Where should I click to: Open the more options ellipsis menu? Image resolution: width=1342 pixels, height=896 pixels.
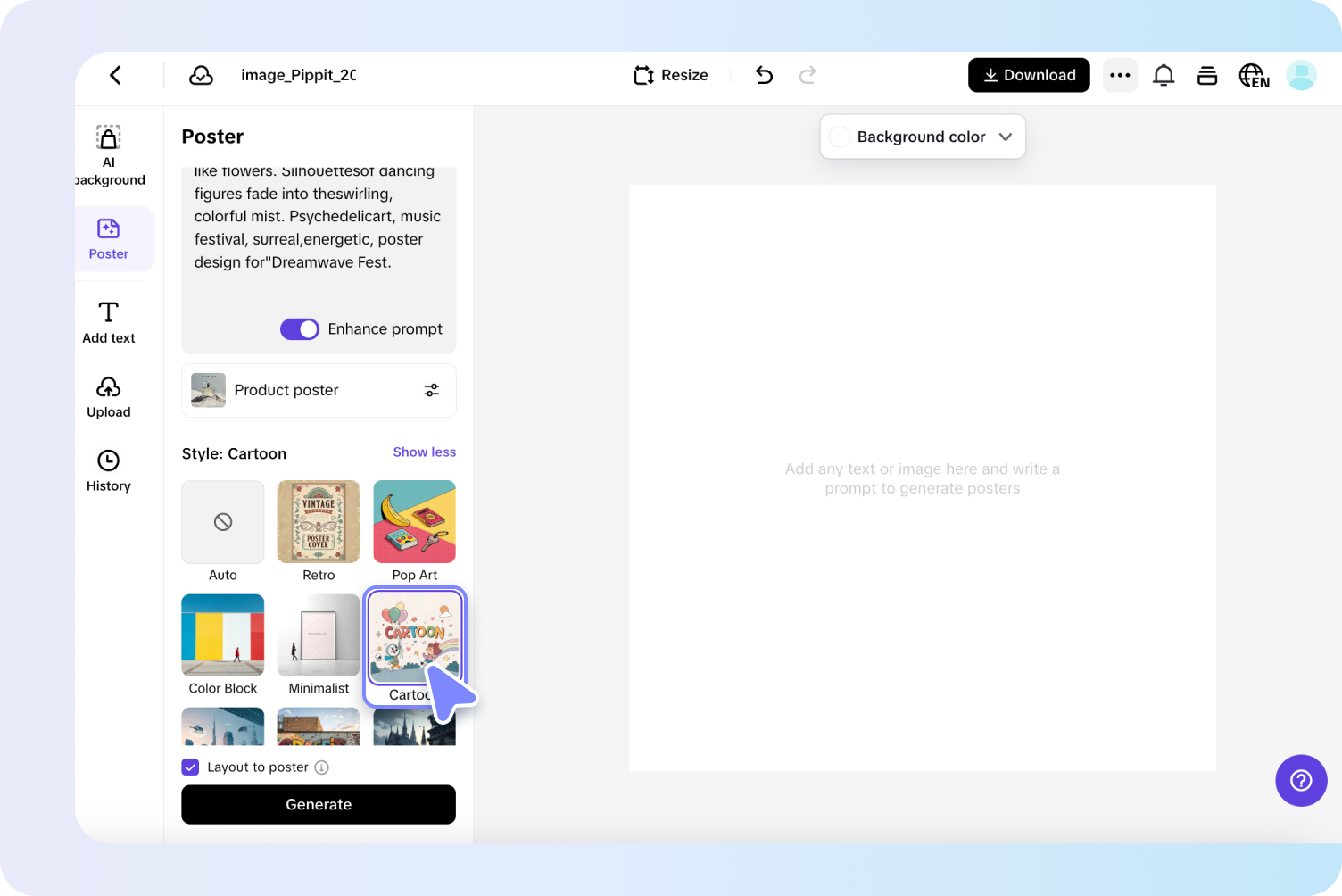pos(1120,75)
